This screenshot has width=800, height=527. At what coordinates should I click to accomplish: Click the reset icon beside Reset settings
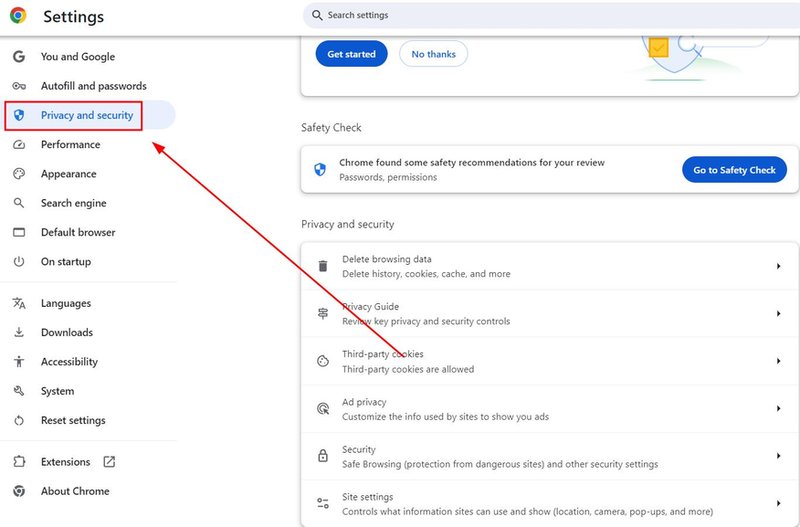(x=19, y=420)
